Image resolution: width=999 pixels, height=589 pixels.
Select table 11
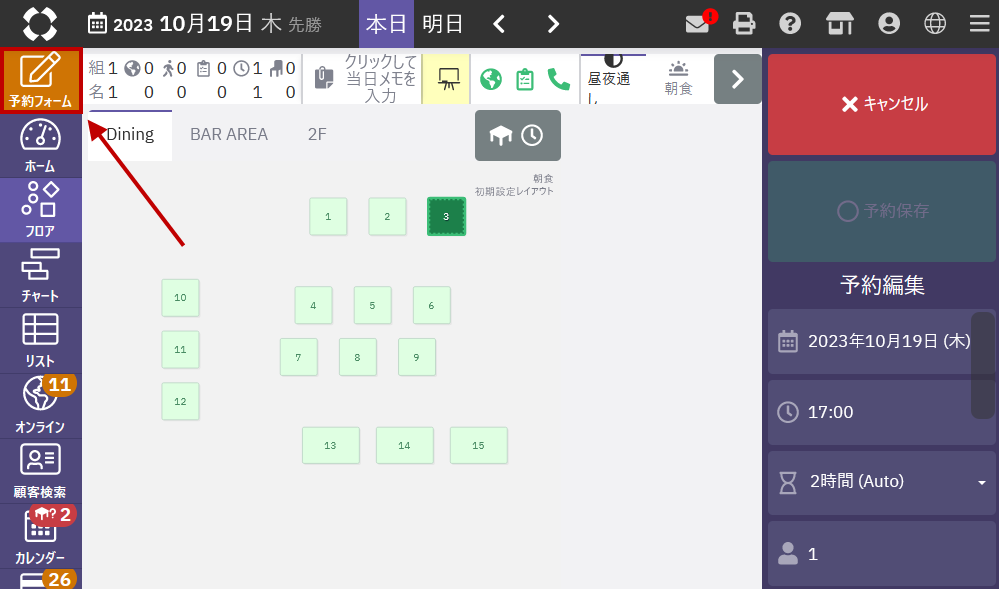[x=180, y=349]
